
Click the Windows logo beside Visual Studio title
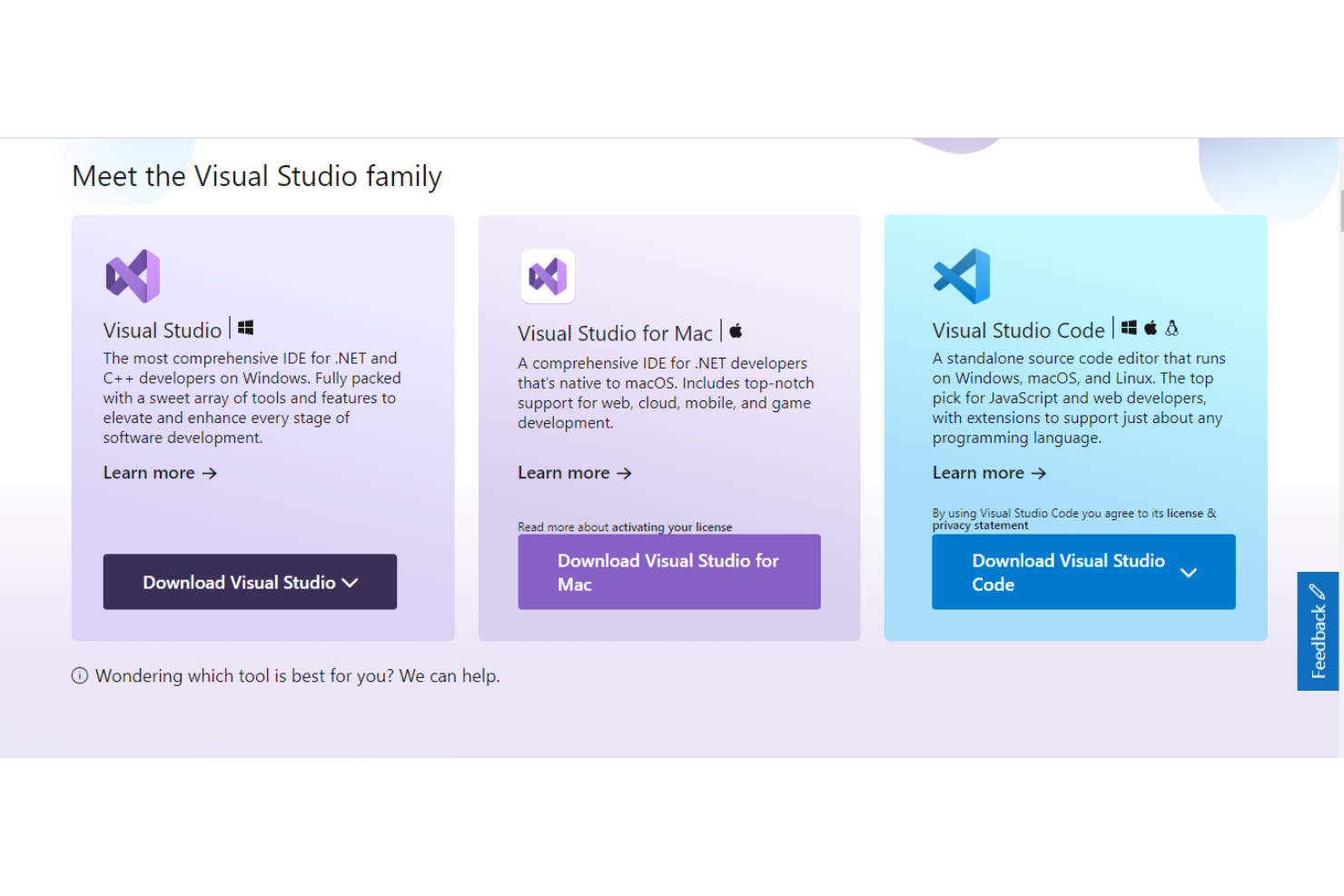(x=245, y=327)
